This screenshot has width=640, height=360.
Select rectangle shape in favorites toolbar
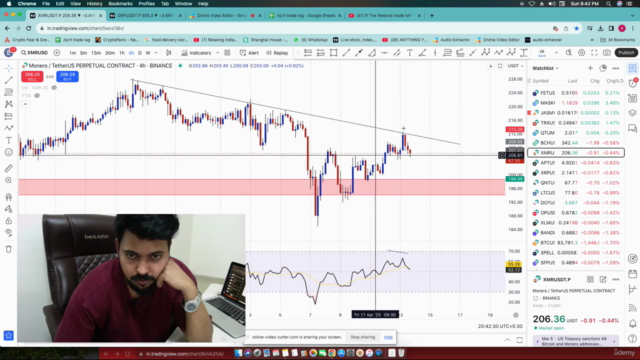coord(333,53)
